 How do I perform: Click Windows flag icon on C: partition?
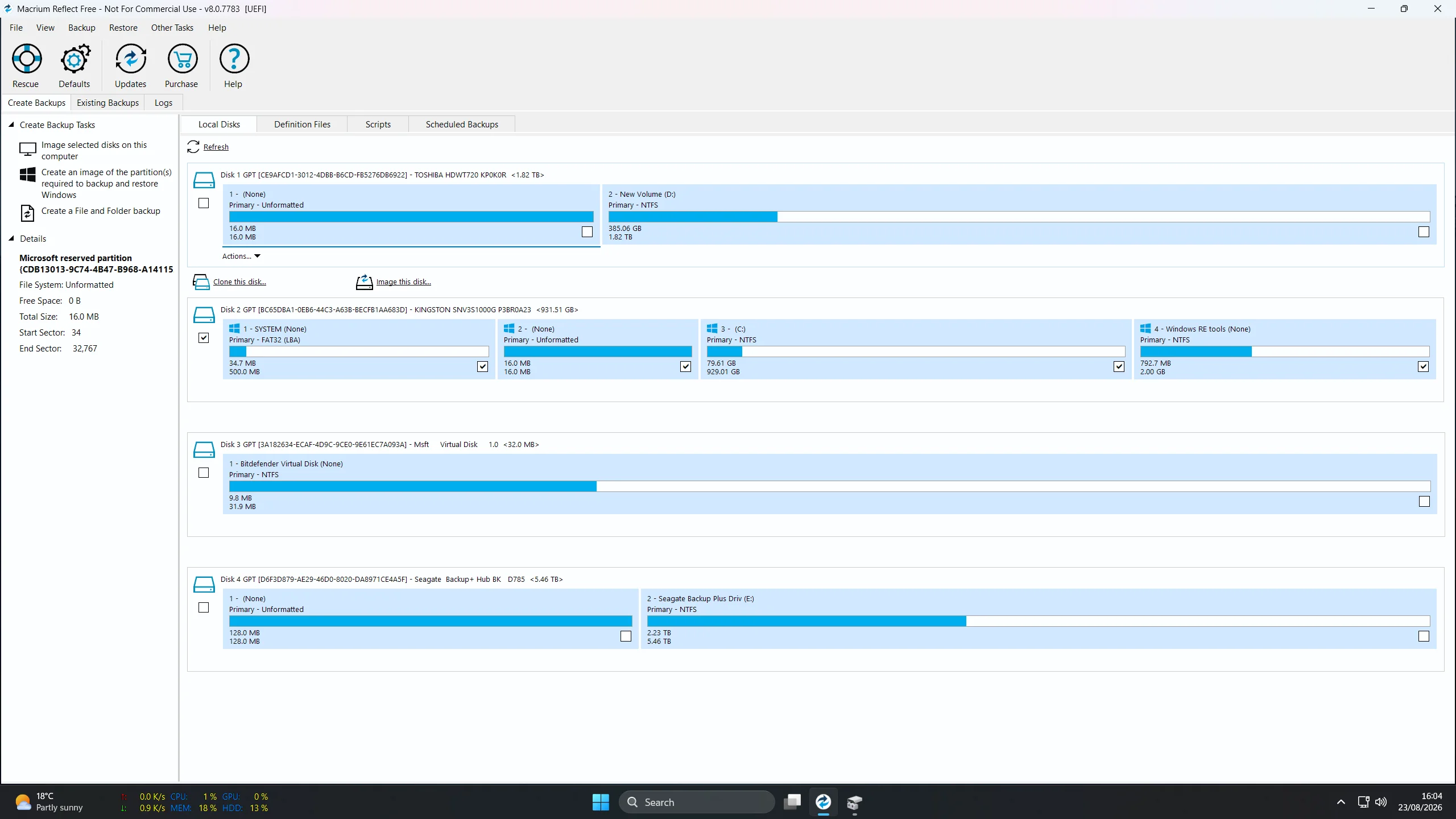click(x=712, y=329)
